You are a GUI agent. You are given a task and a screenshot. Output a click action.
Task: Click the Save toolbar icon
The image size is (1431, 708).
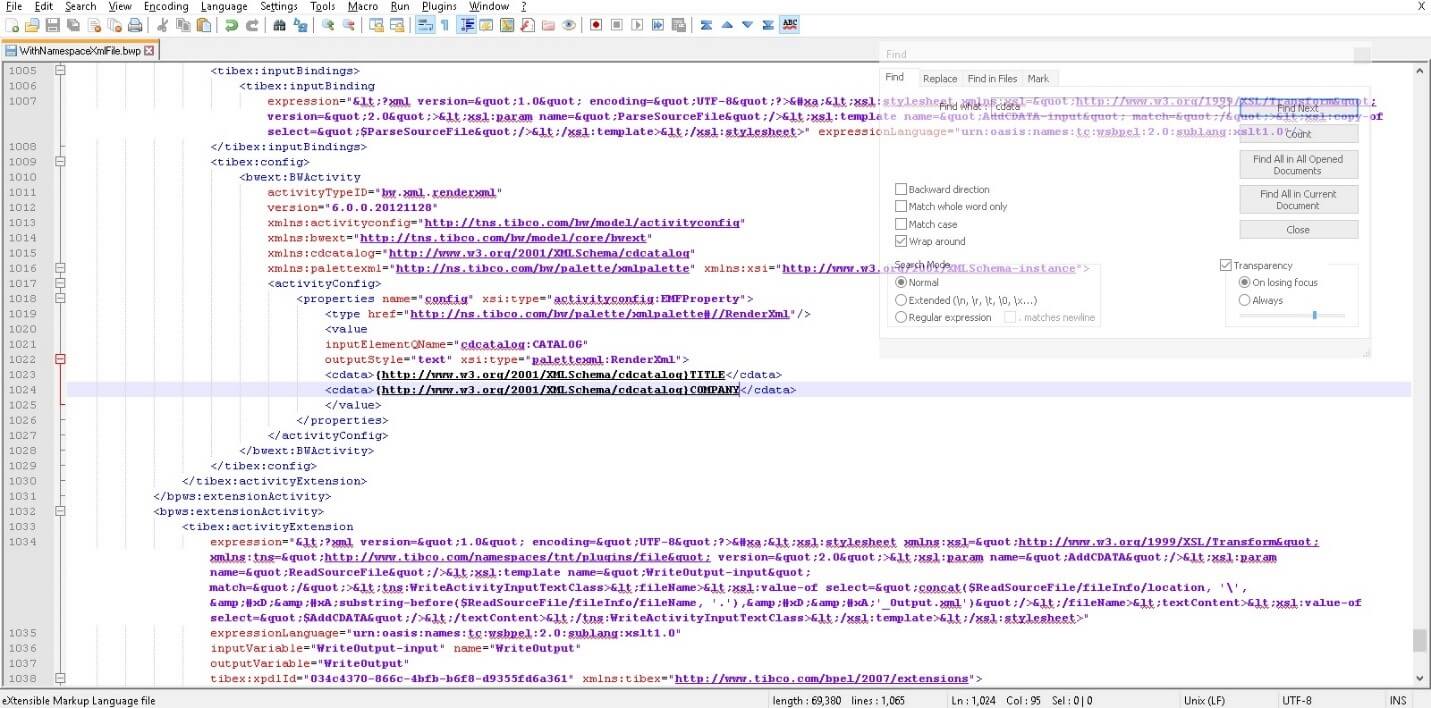click(x=53, y=24)
